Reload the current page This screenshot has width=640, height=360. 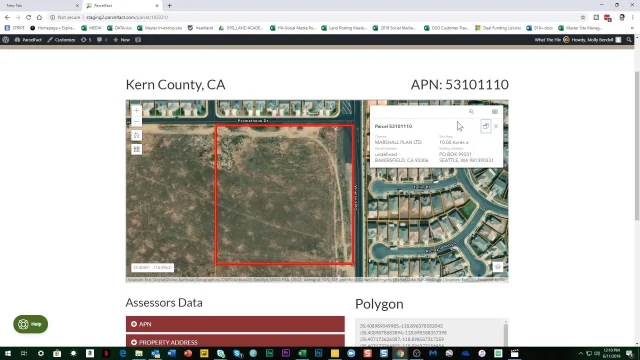[x=29, y=17]
